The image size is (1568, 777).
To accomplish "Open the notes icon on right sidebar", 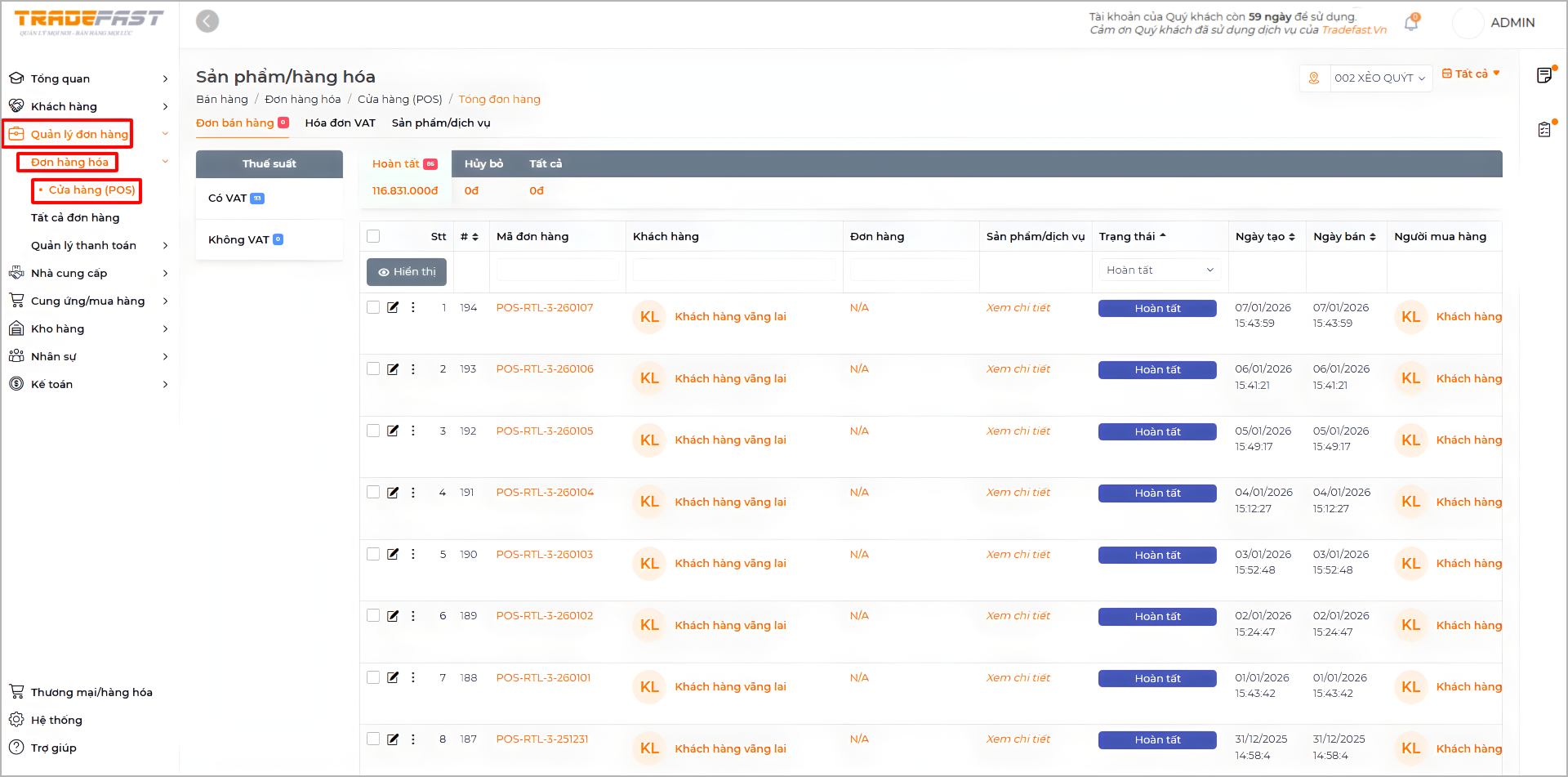I will pos(1543,76).
